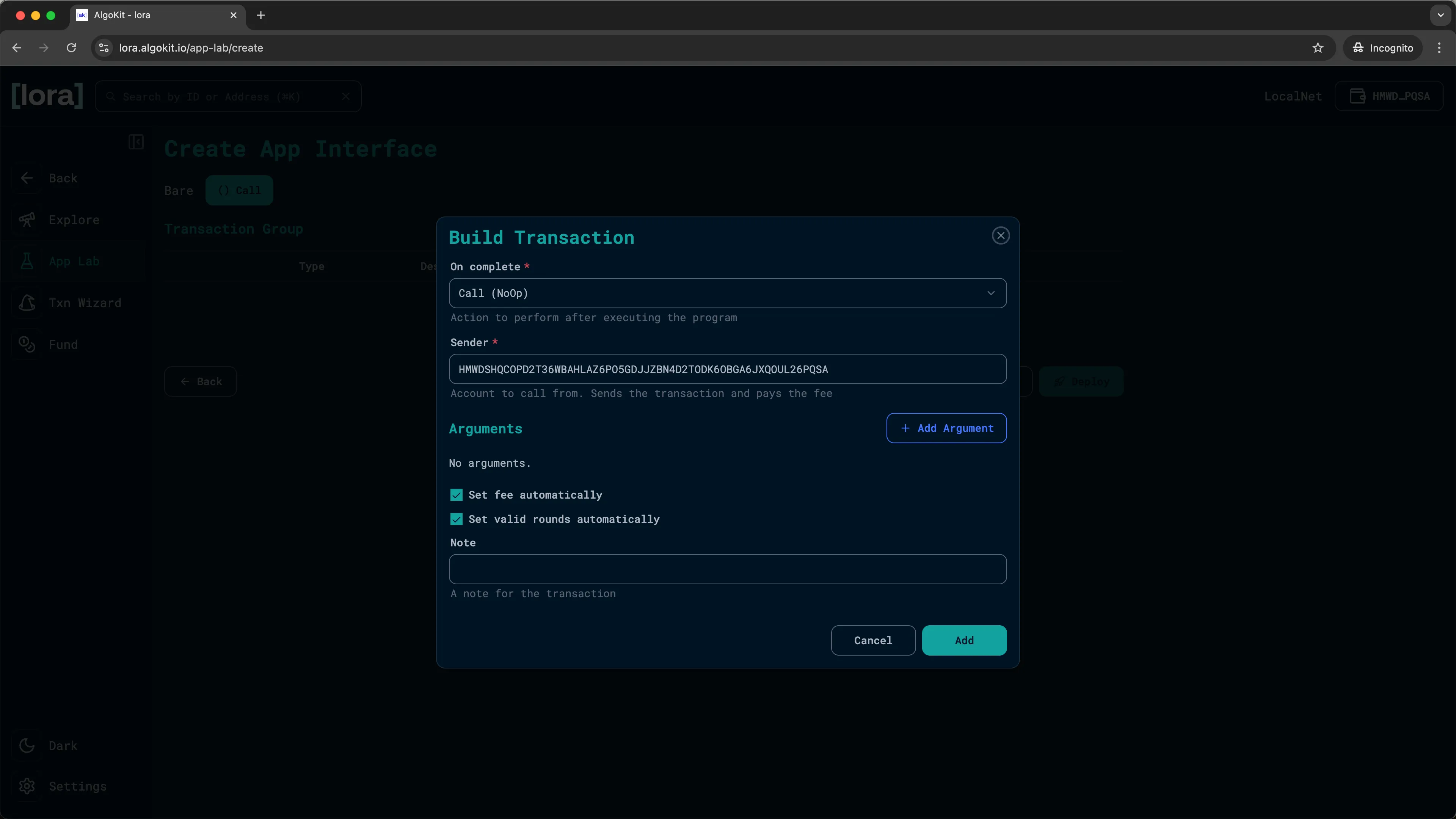This screenshot has width=1456, height=819.
Task: Open Settings from the sidebar
Action: (x=77, y=786)
